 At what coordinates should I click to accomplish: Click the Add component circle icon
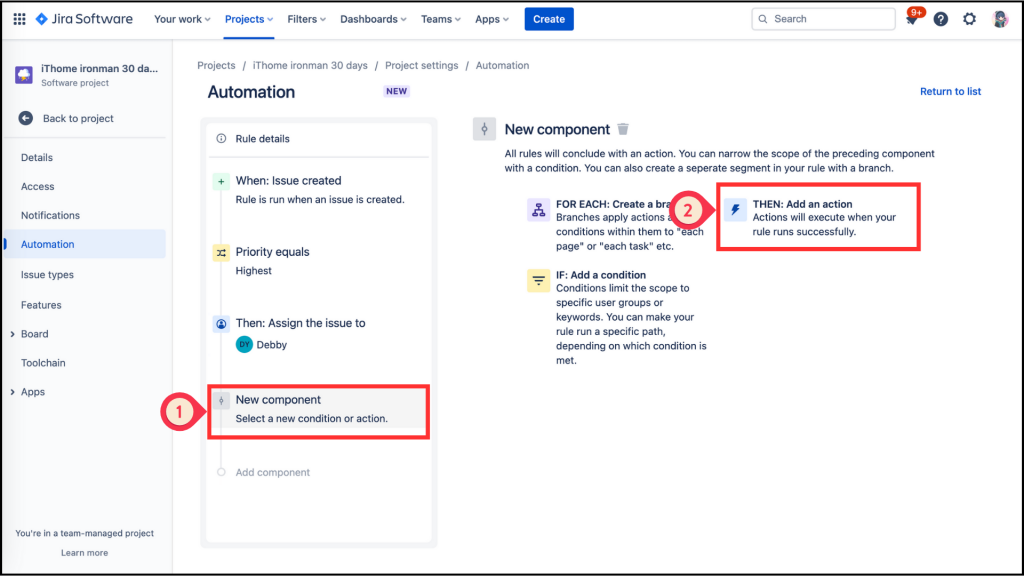tap(221, 472)
